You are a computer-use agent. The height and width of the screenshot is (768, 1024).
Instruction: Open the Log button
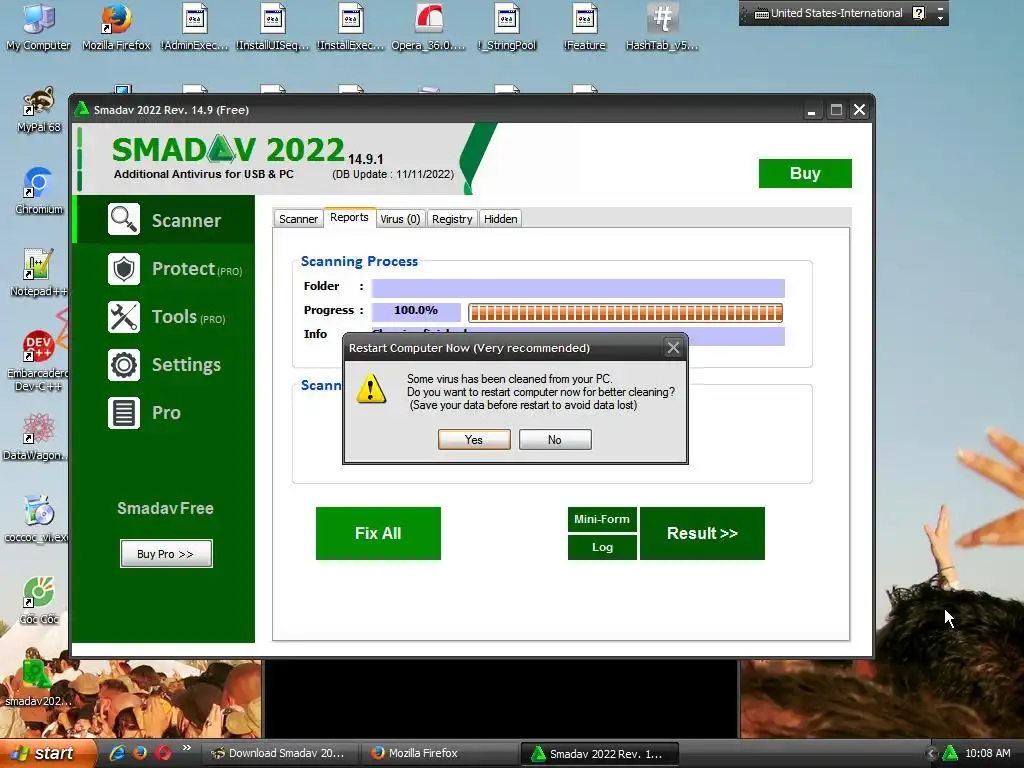(602, 547)
